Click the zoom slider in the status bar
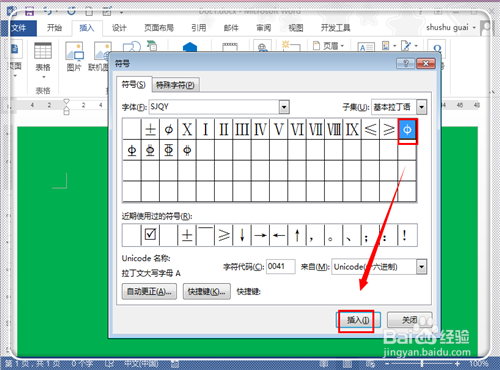Screen dimensions: 500x370 (x=422, y=363)
